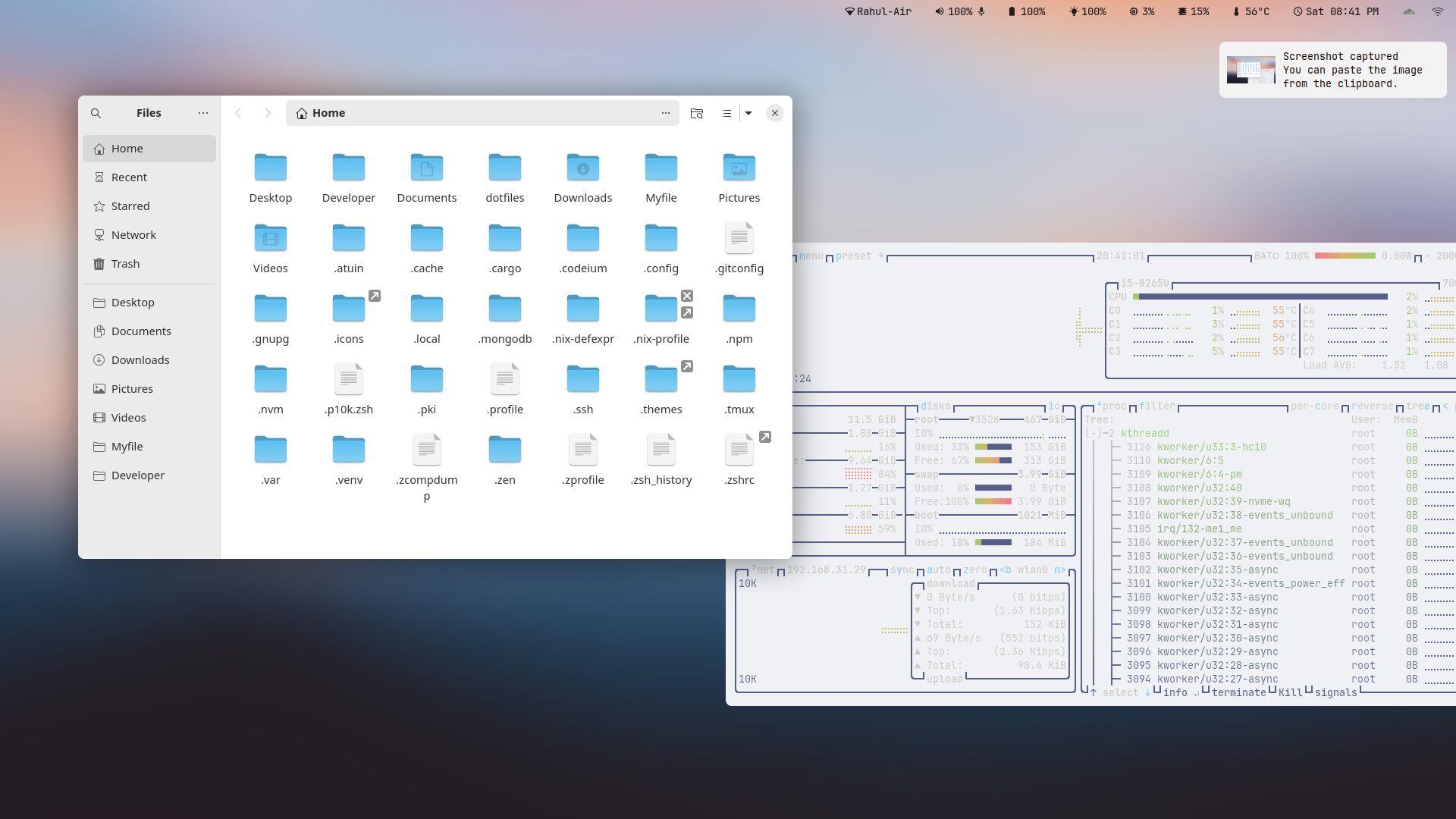Open search in current folder toolbar icon
1456x819 pixels.
695,112
